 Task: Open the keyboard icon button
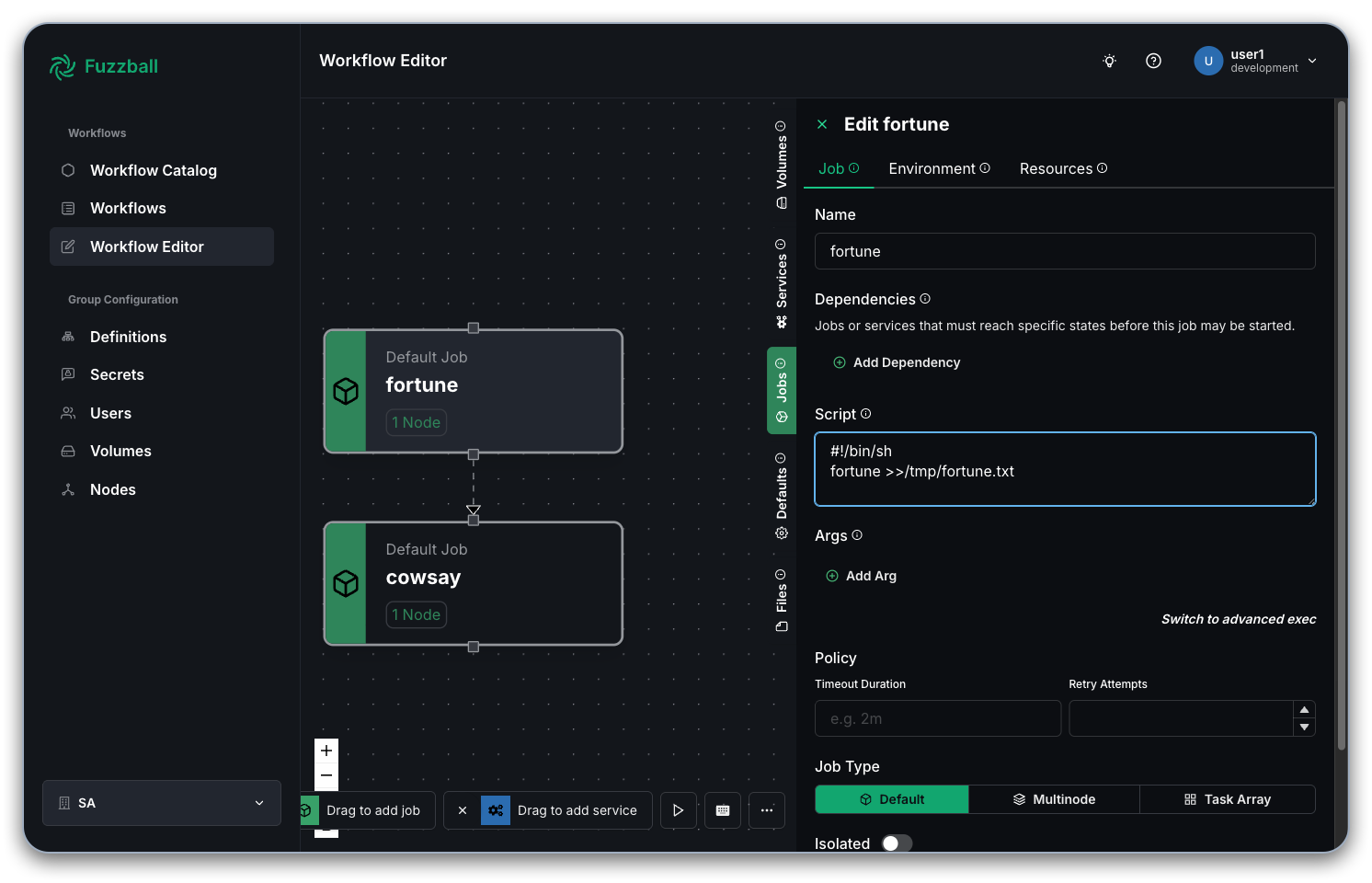(x=723, y=810)
